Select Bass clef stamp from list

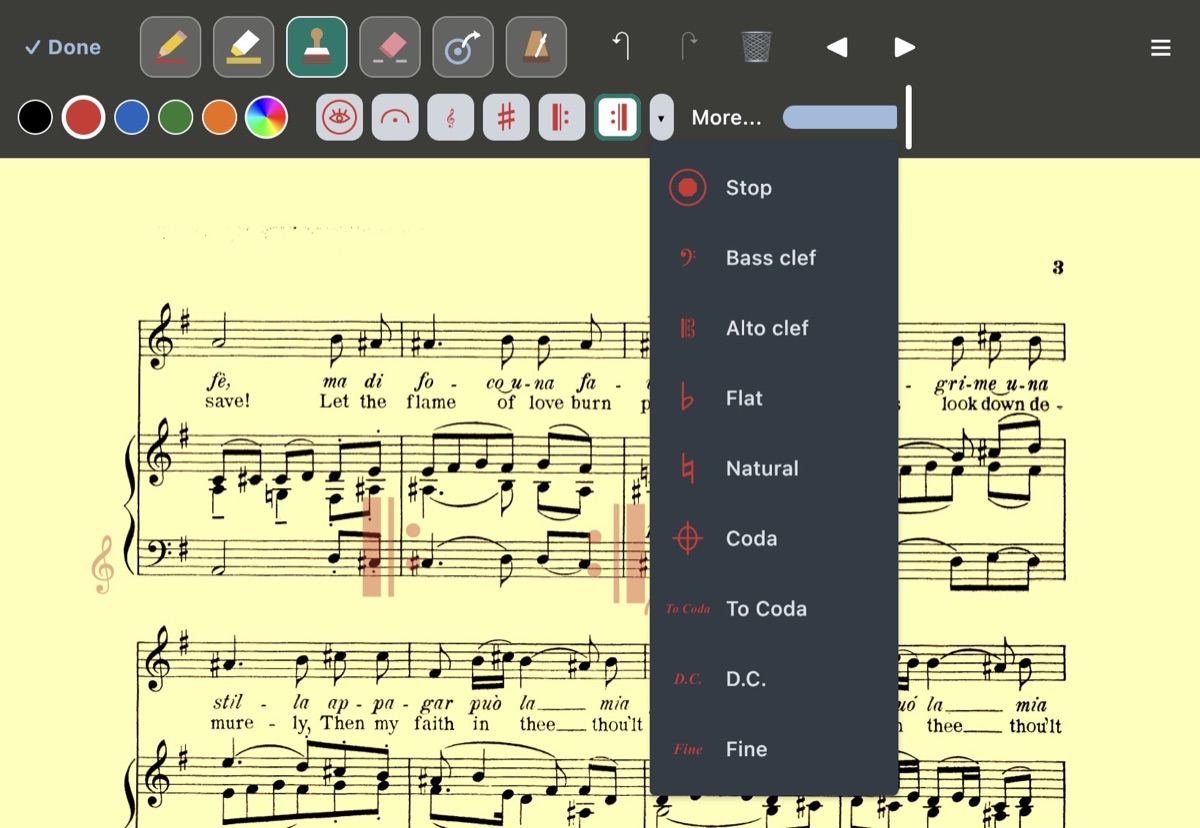(774, 258)
